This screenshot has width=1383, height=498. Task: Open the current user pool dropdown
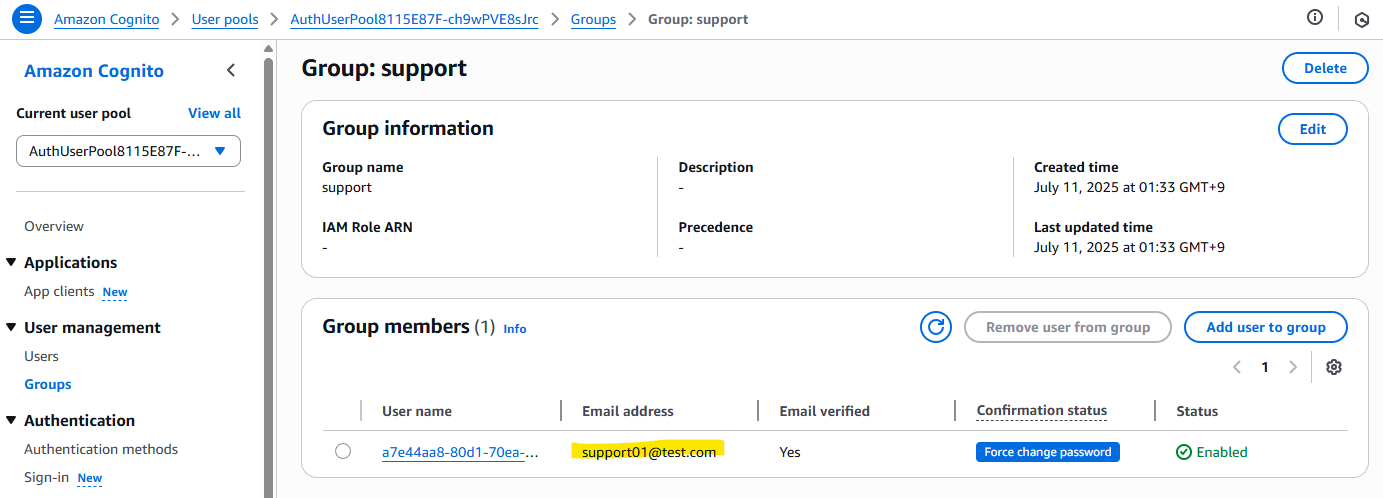pyautogui.click(x=128, y=151)
